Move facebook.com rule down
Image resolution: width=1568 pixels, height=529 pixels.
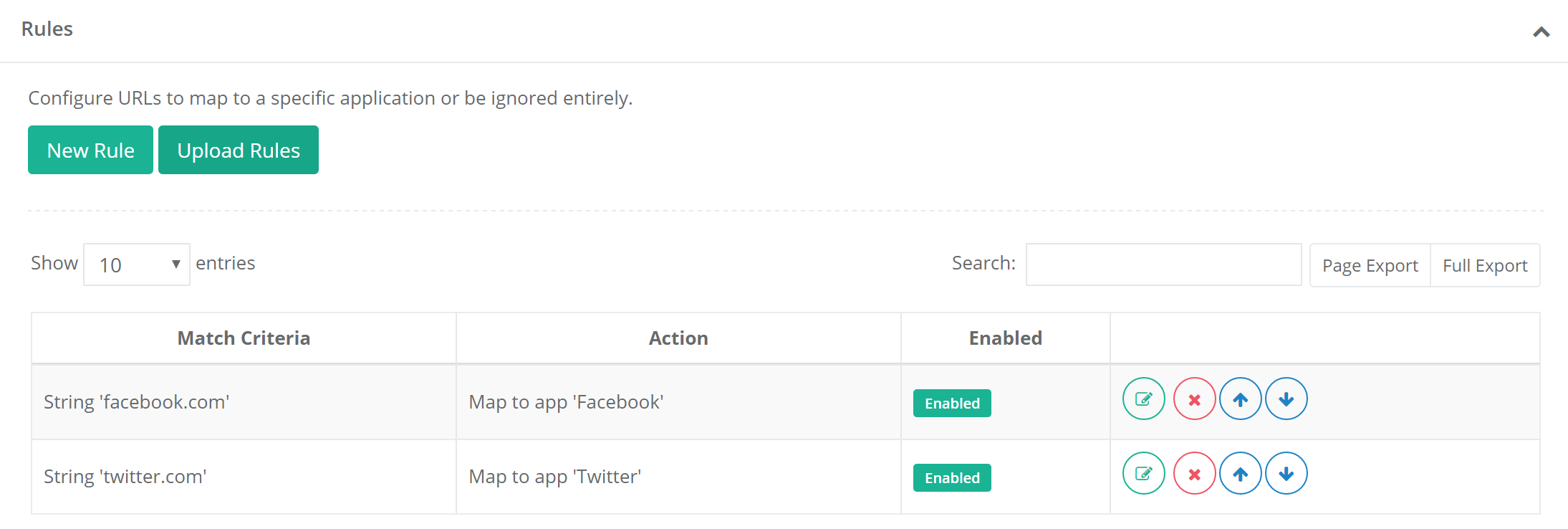pos(1286,399)
